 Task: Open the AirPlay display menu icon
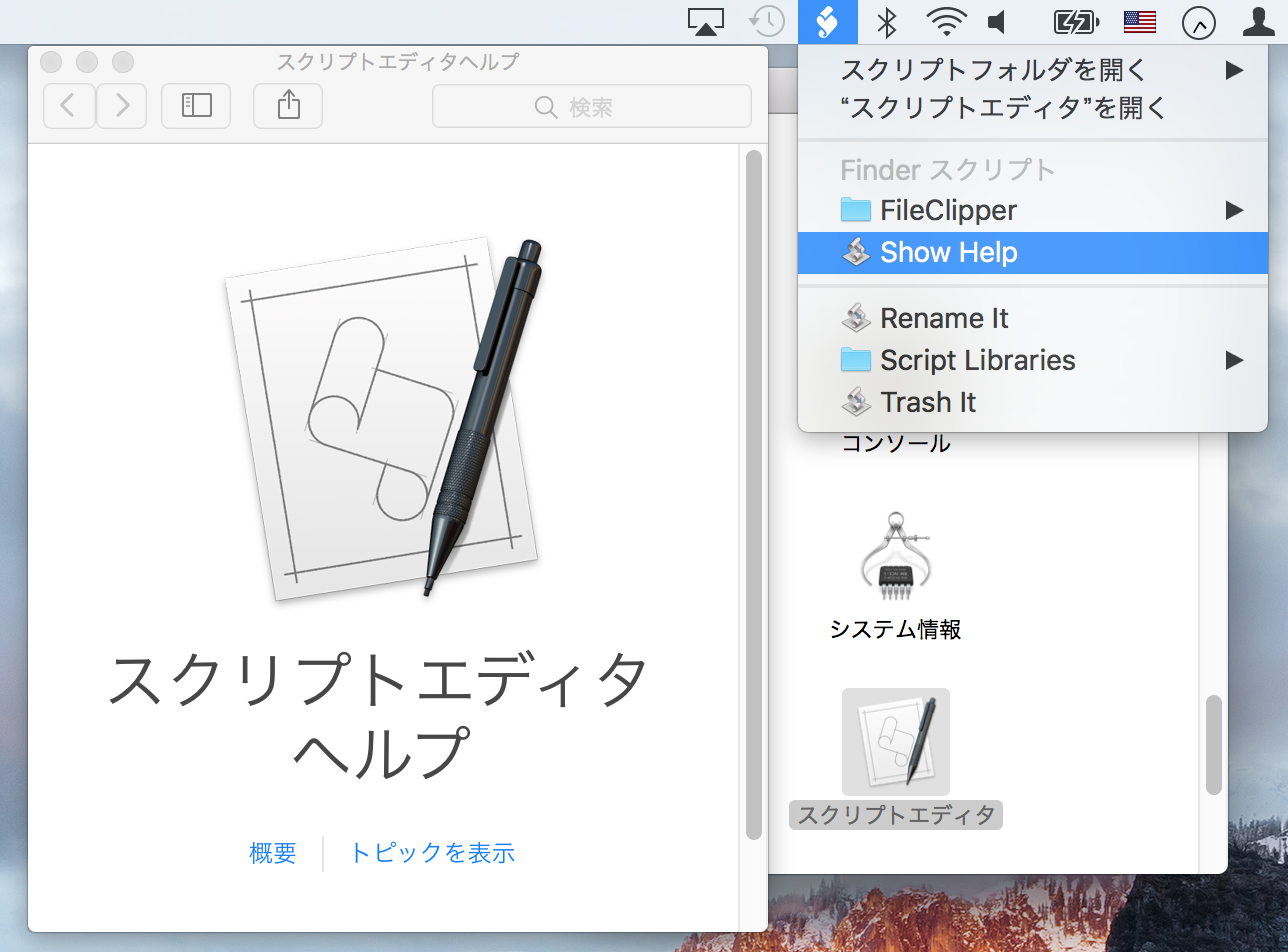click(706, 21)
